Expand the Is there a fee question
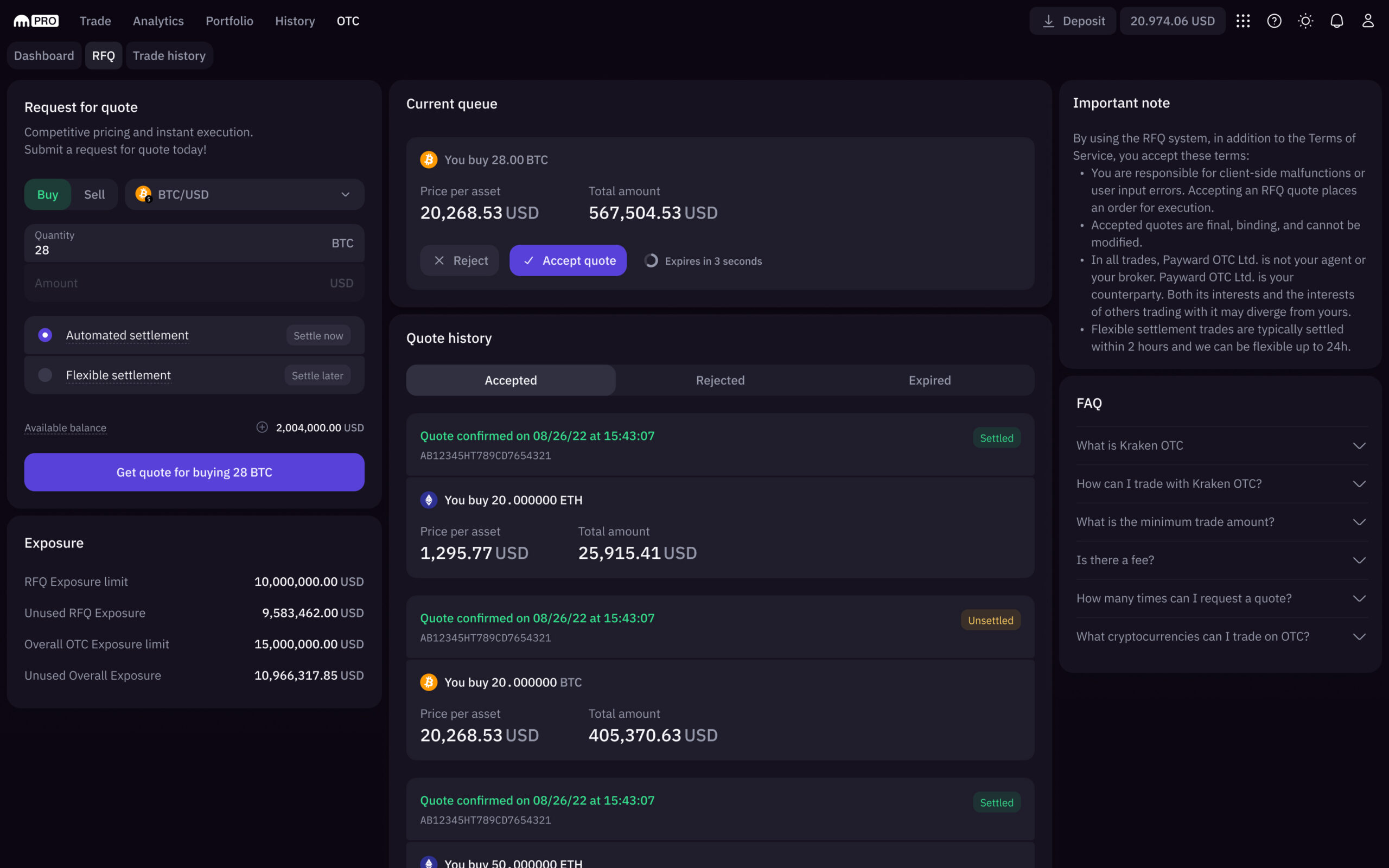Image resolution: width=1389 pixels, height=868 pixels. [1221, 560]
